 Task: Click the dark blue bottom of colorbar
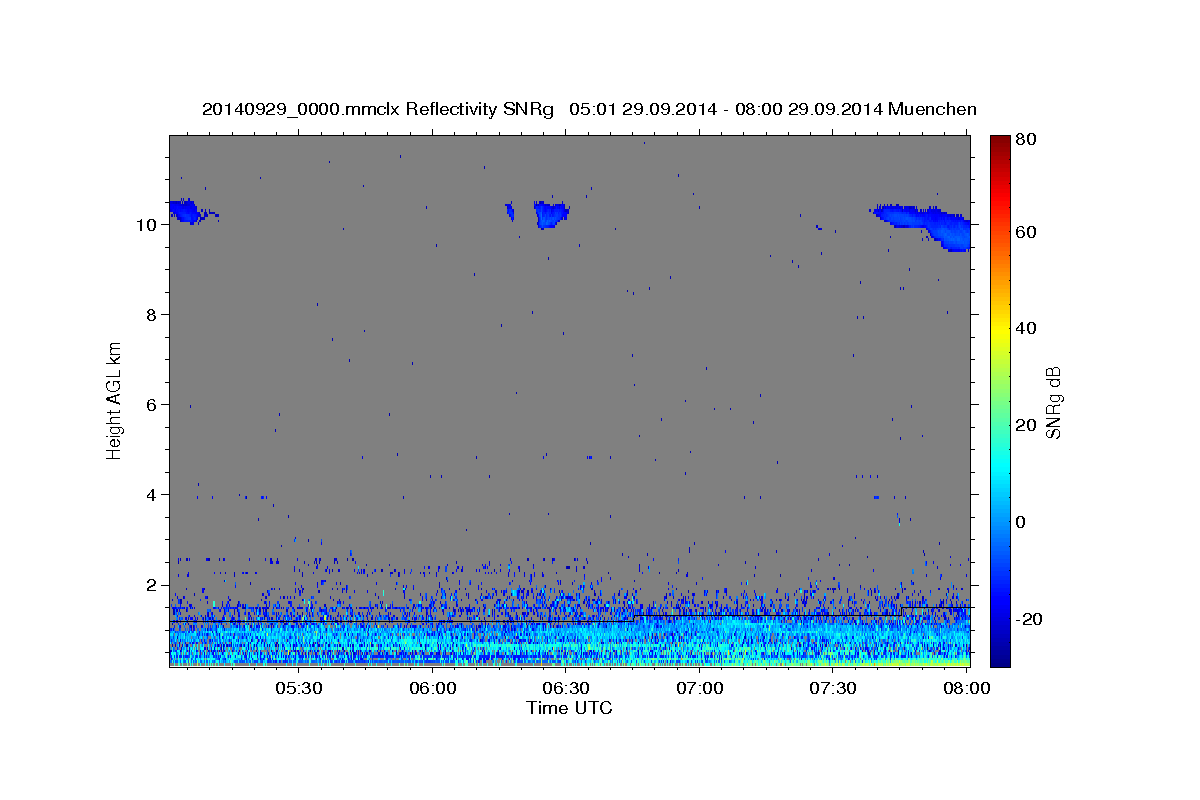pyautogui.click(x=1000, y=655)
